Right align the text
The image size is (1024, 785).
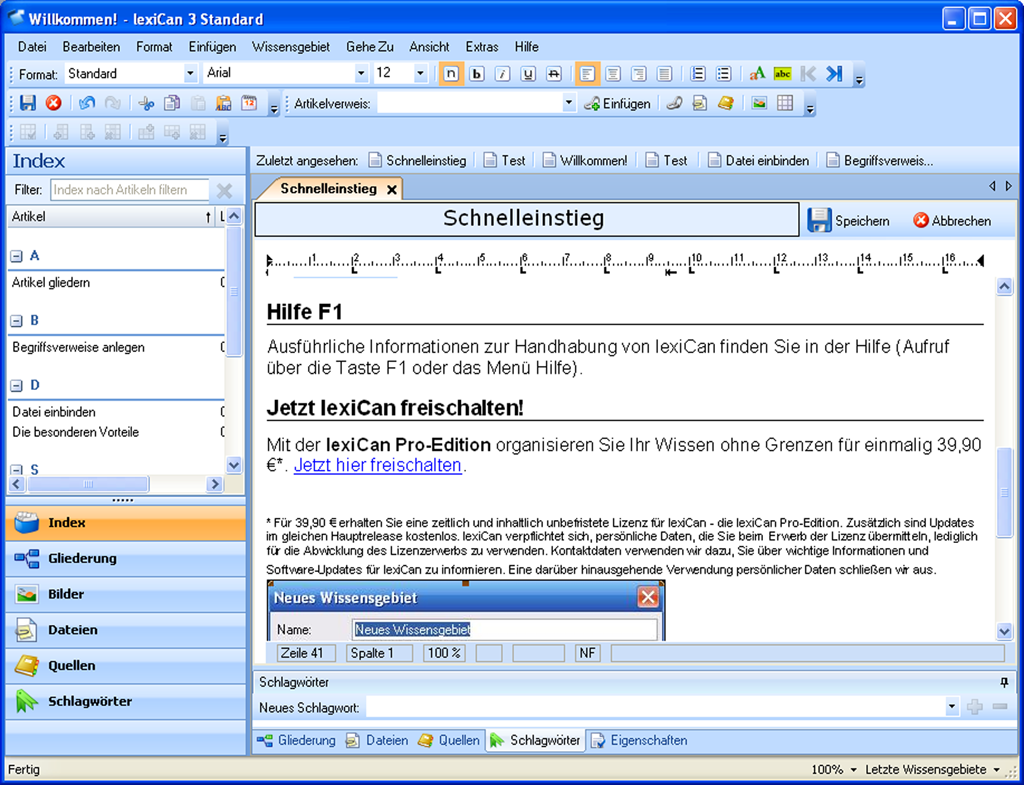click(x=639, y=74)
